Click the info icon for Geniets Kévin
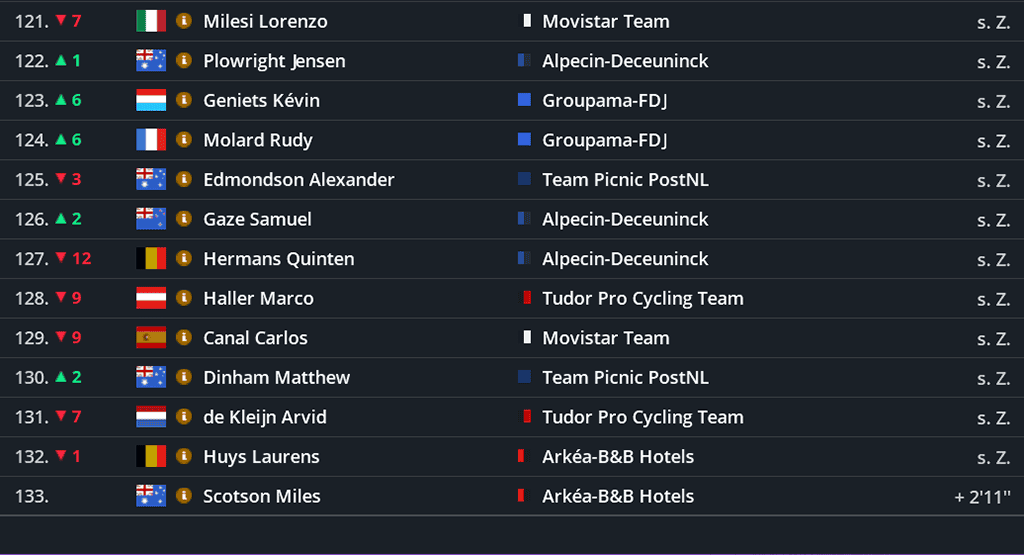Screen dimensions: 1024x555 [183, 100]
